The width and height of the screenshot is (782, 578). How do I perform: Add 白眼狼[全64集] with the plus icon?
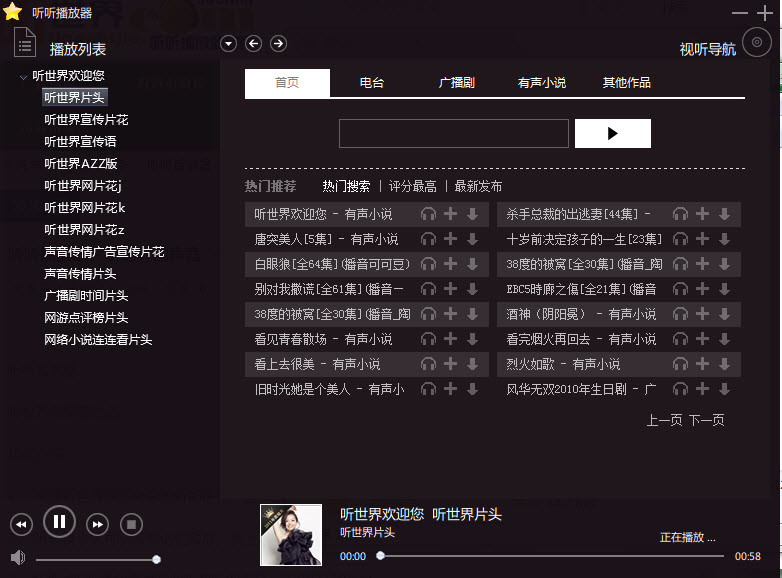(x=450, y=264)
